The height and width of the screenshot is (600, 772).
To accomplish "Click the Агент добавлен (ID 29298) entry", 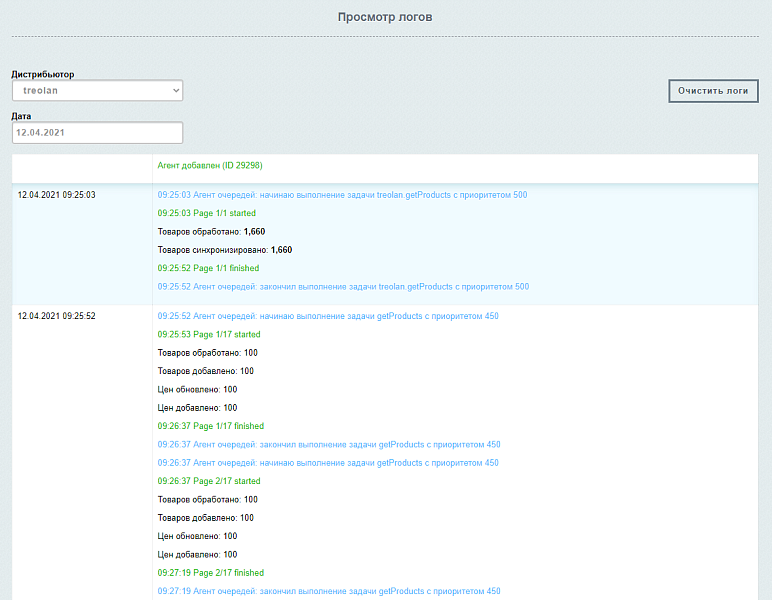I will [210, 165].
